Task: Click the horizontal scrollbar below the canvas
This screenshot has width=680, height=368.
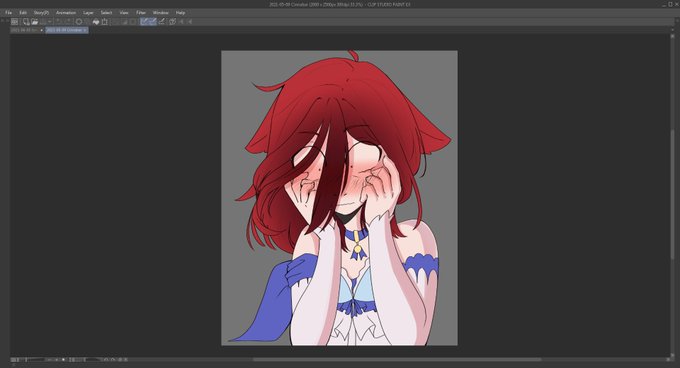Action: point(397,359)
